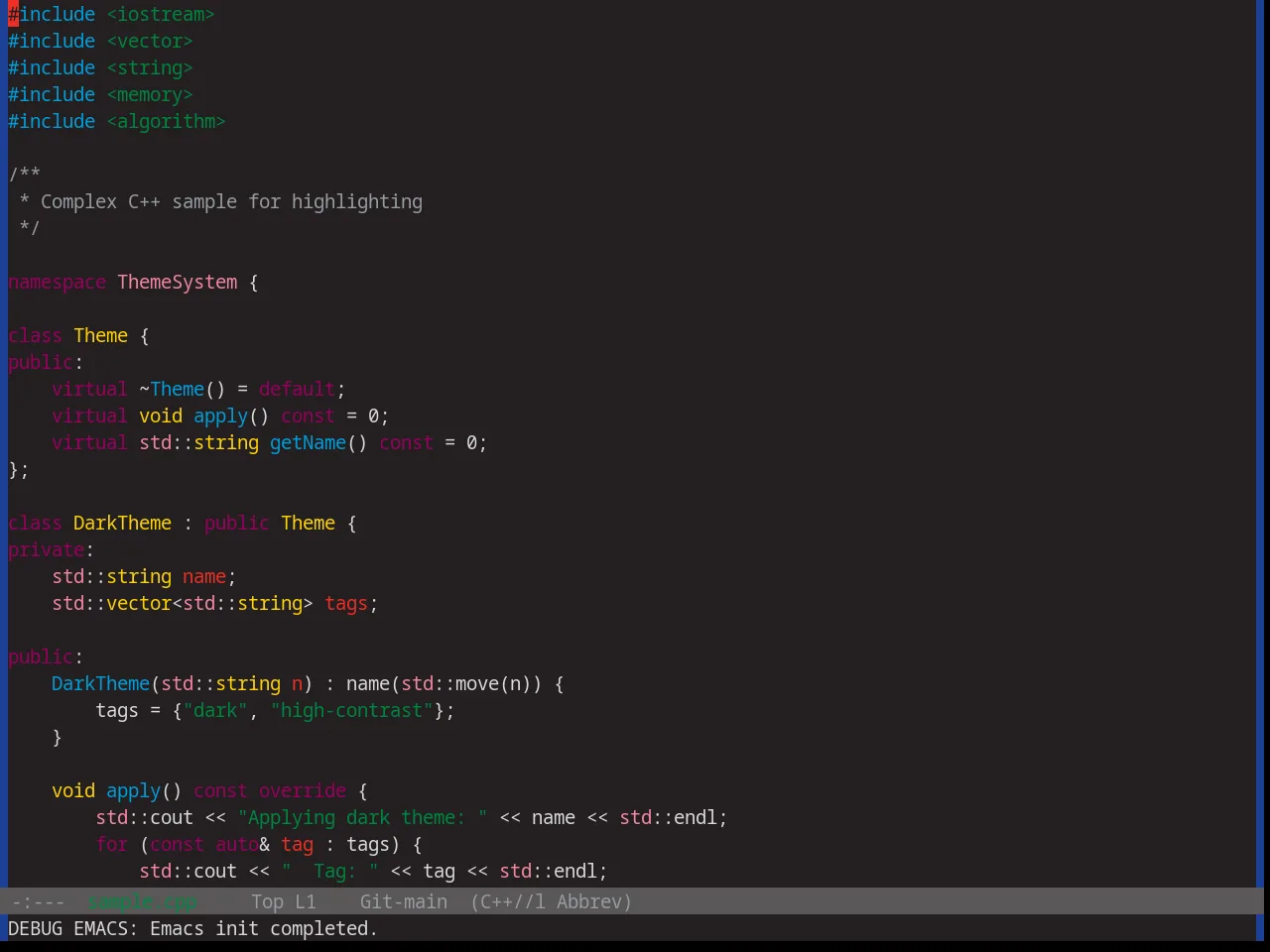Click the 'name' member variable declaration
1270x952 pixels.
tap(204, 576)
